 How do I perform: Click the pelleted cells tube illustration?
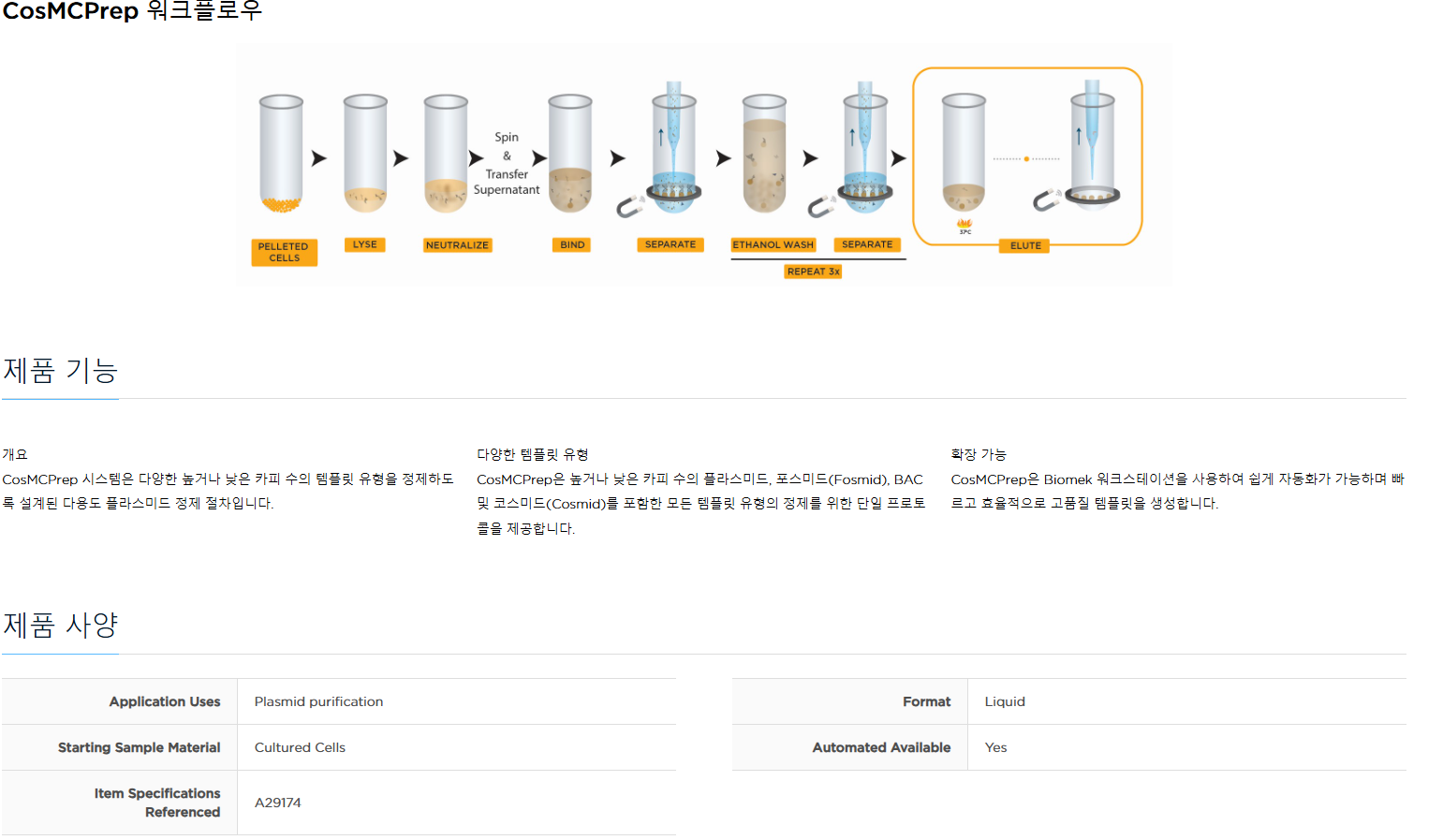pos(281,153)
